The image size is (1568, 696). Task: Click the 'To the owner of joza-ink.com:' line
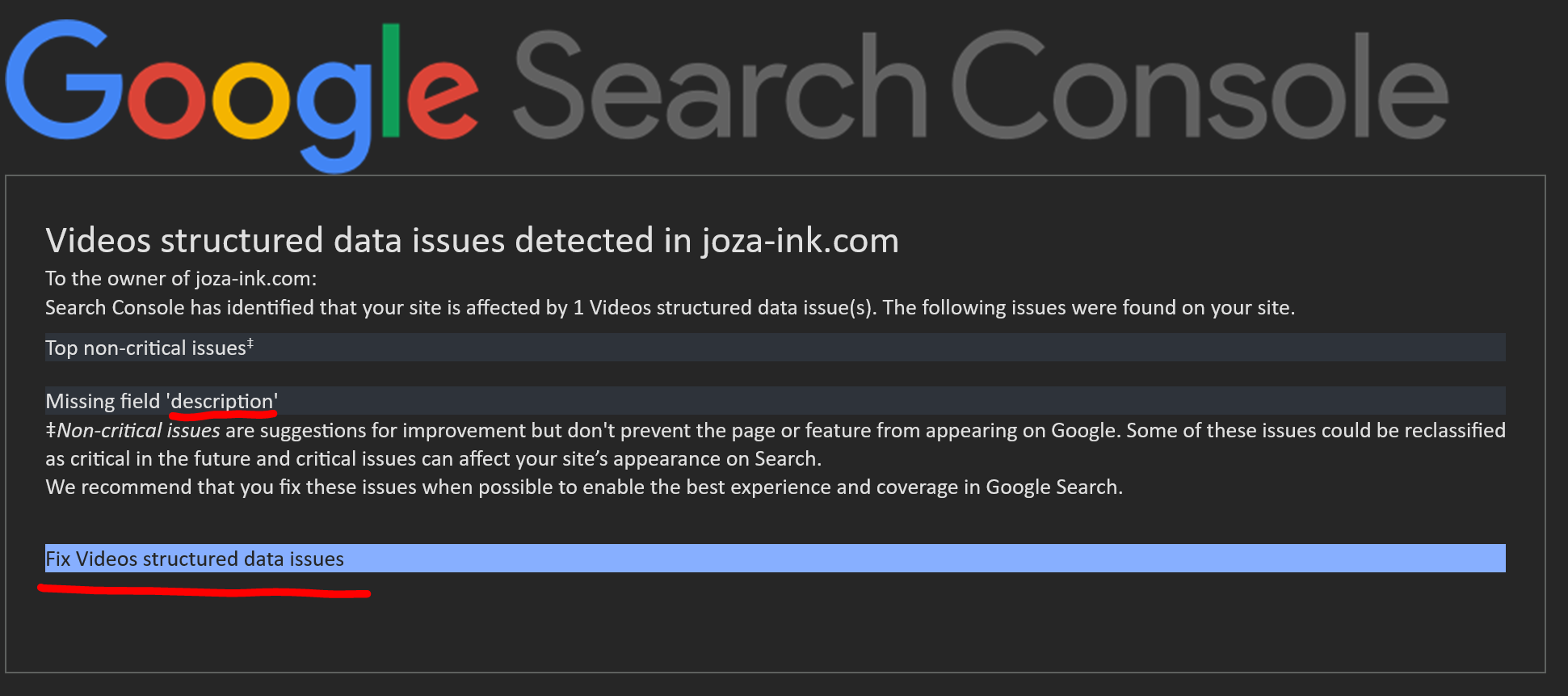tap(181, 279)
